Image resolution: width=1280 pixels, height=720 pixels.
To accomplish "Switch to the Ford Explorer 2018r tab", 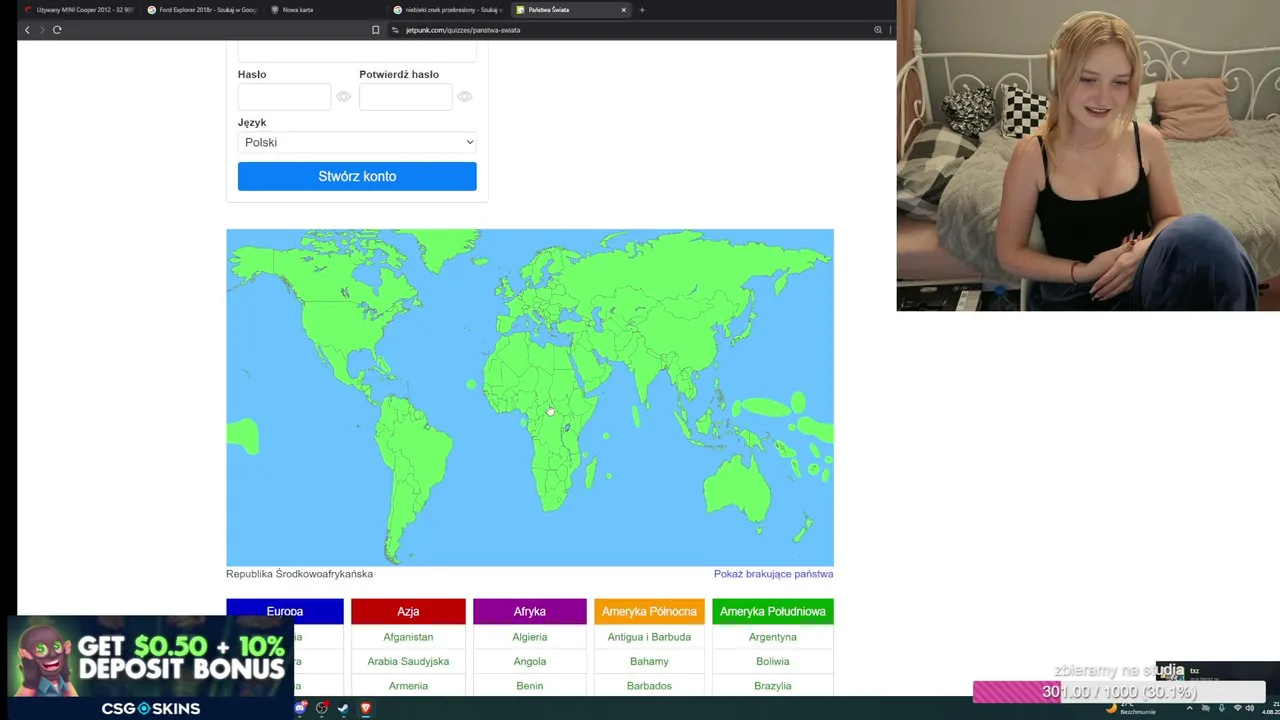I will tap(202, 10).
